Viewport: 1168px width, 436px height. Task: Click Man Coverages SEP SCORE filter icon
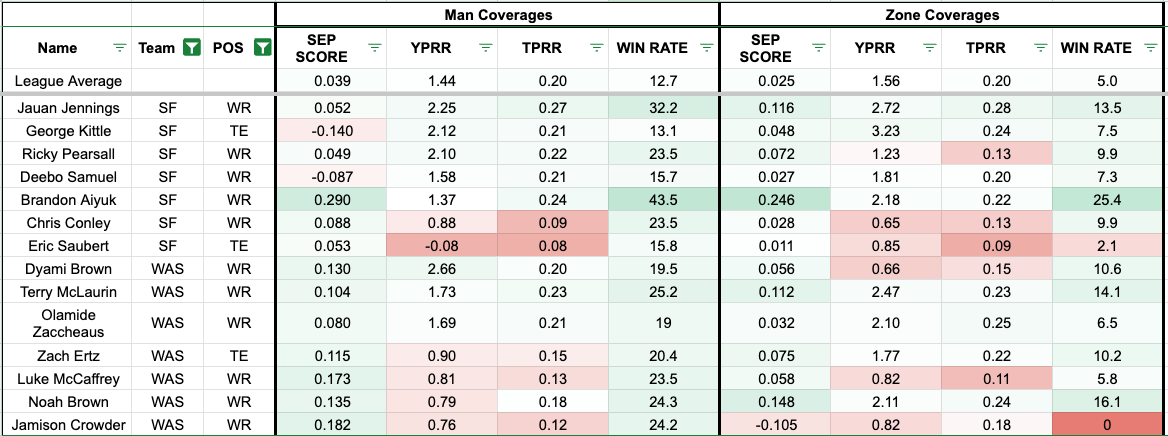coord(375,47)
